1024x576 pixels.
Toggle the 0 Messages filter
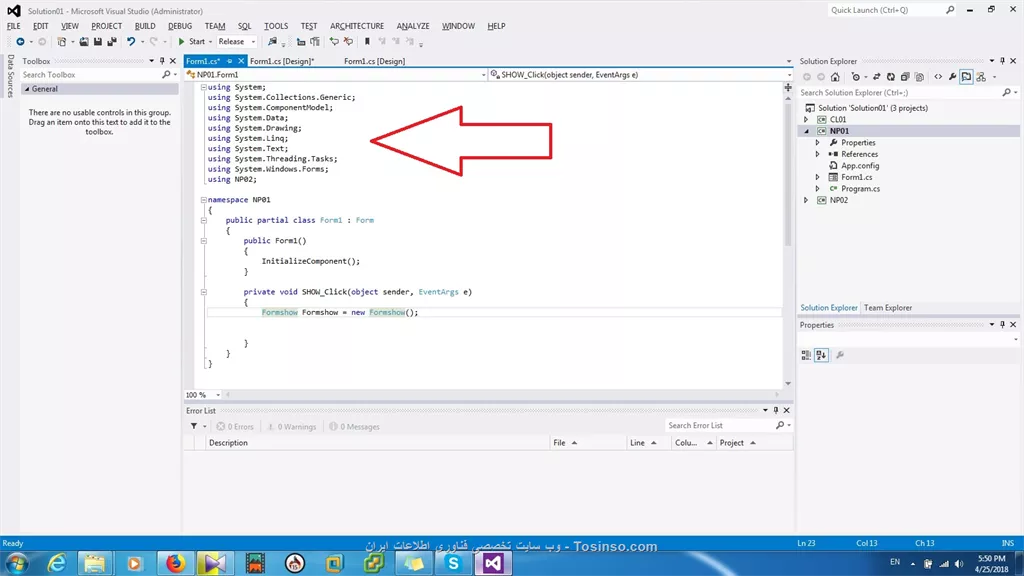[354, 426]
